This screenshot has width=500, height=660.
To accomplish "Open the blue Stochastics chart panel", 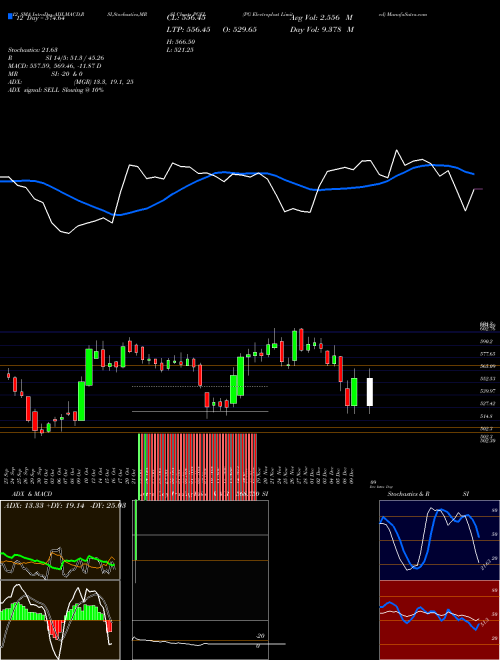I will (440, 540).
